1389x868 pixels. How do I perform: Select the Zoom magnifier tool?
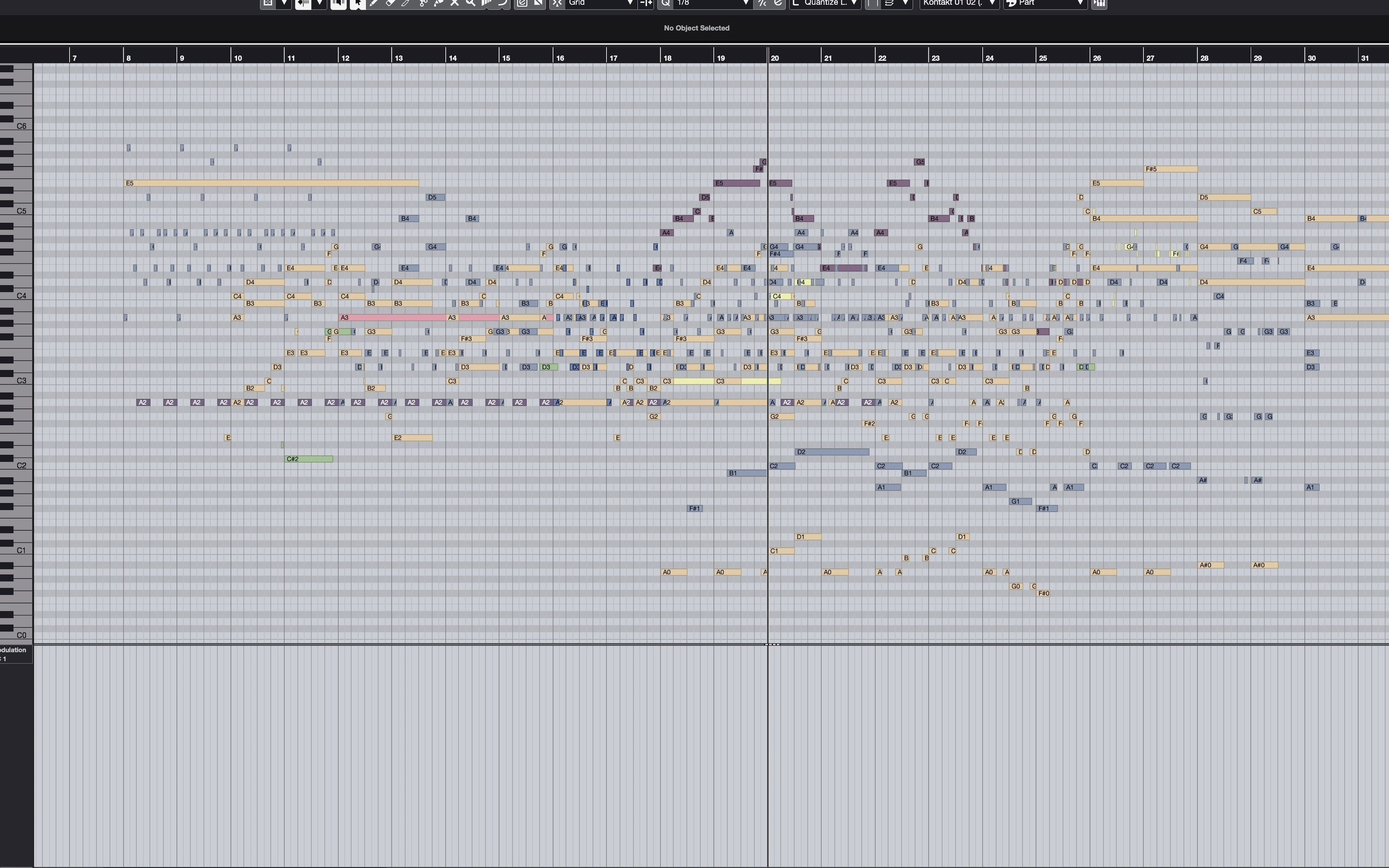[x=471, y=3]
